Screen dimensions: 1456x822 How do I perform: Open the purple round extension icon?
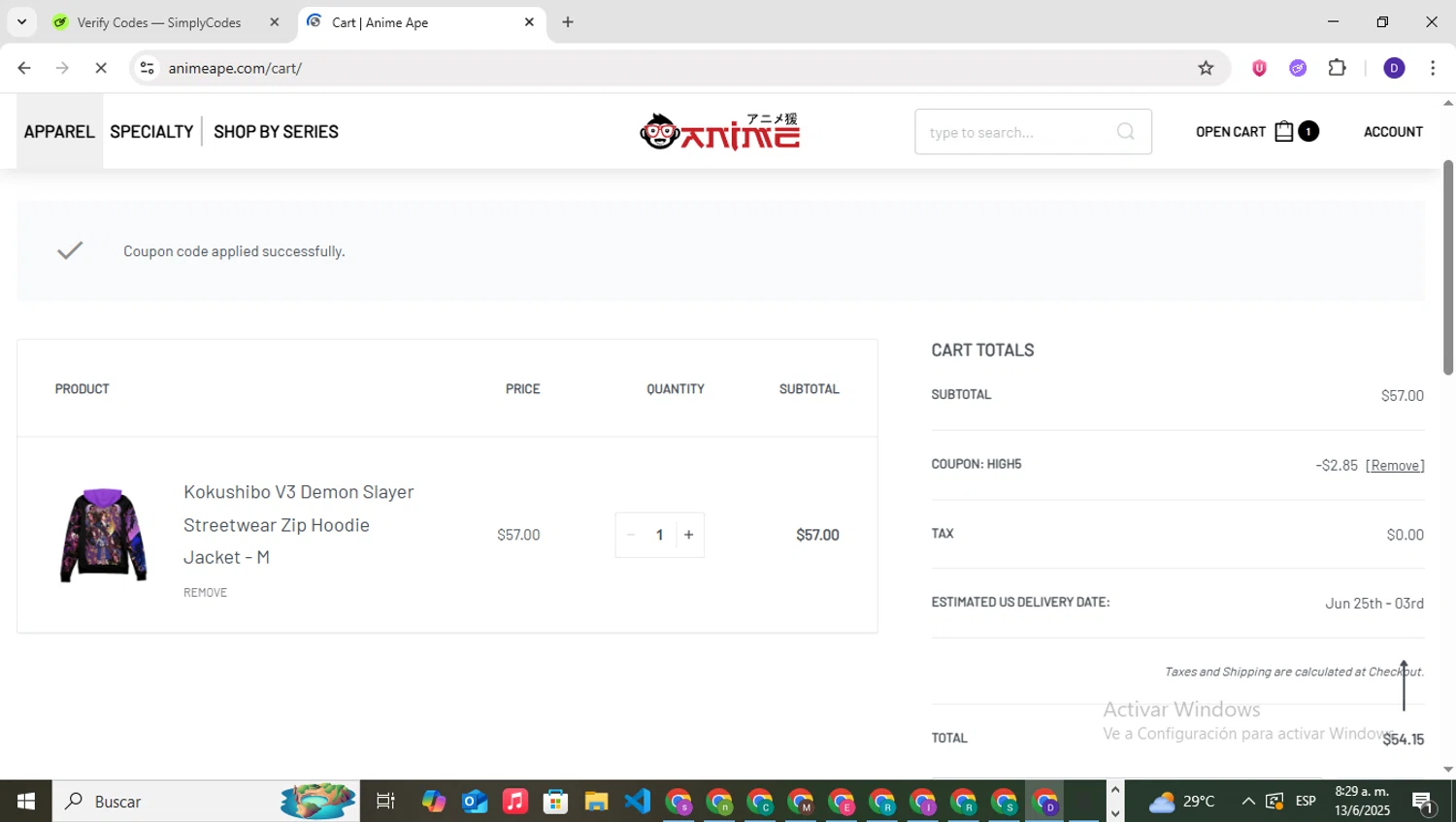[x=1298, y=68]
